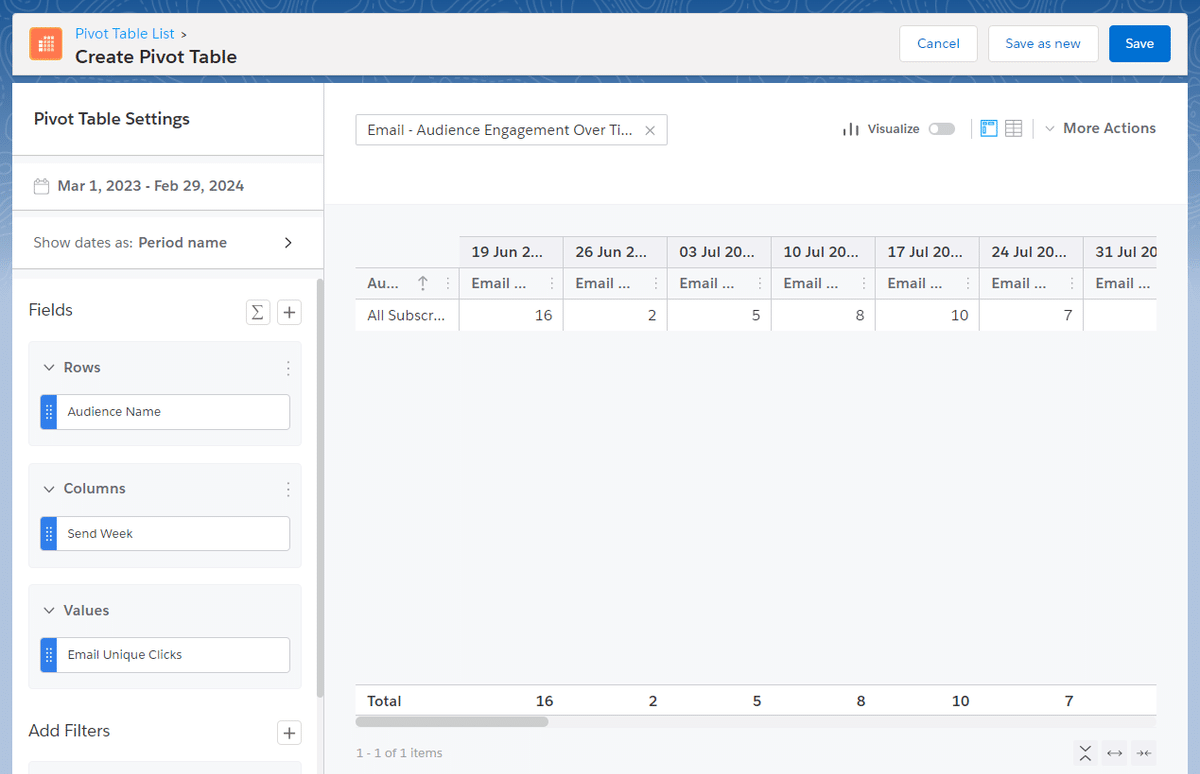Image resolution: width=1200 pixels, height=774 pixels.
Task: Add a new field with the plus icon
Action: click(289, 312)
